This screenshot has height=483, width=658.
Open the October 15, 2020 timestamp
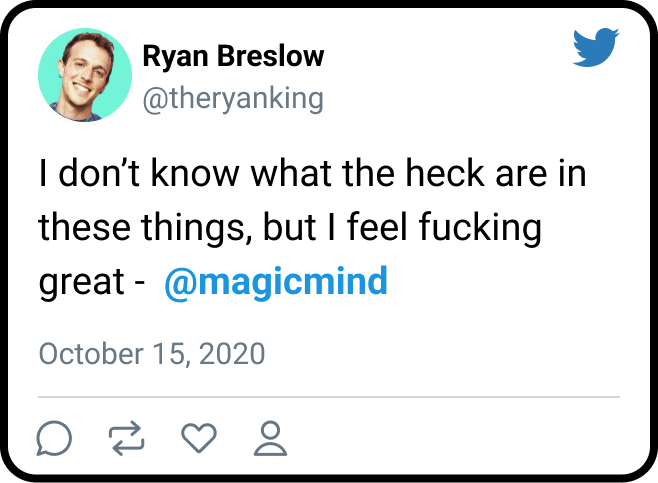[151, 354]
